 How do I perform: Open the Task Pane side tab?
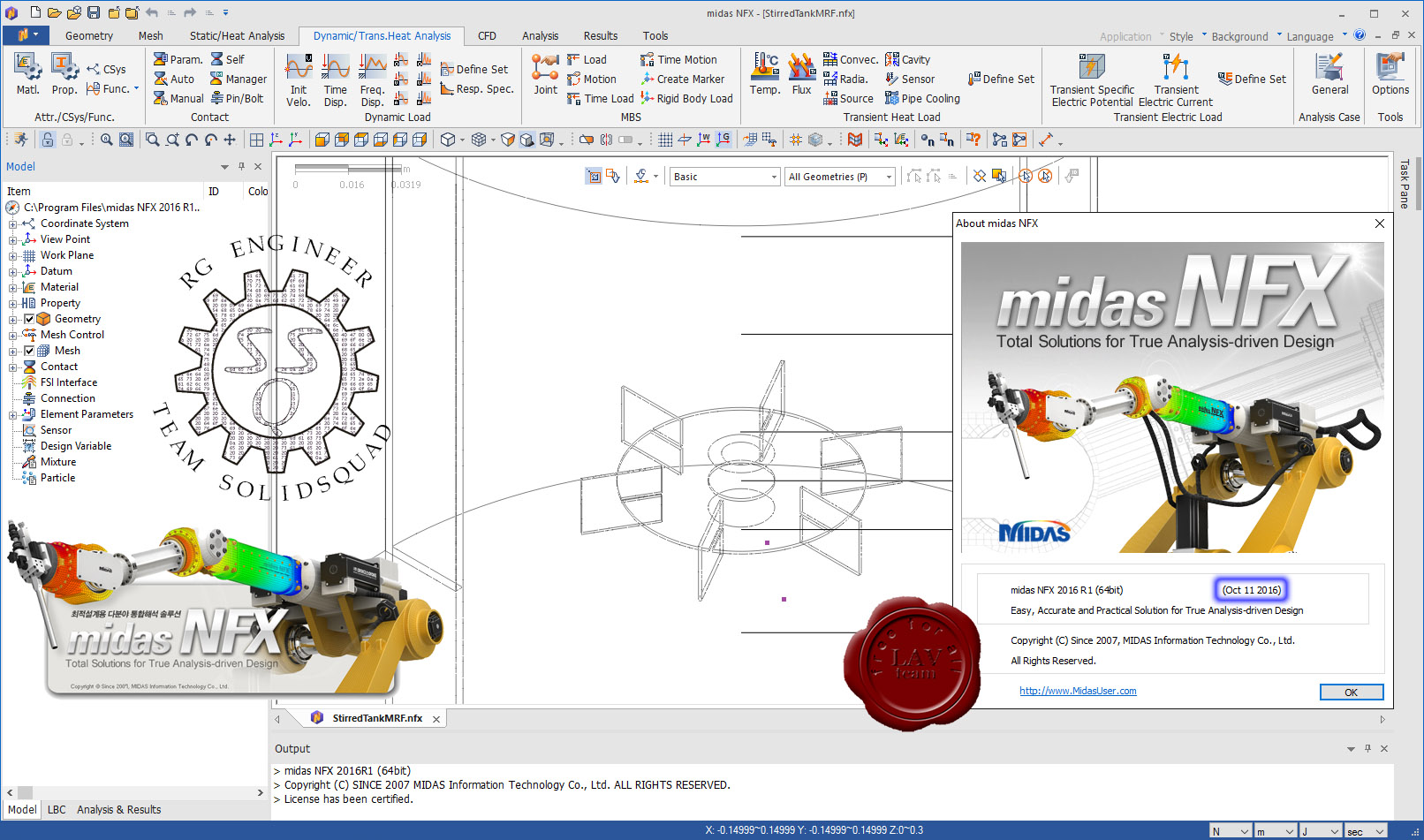pyautogui.click(x=1405, y=184)
